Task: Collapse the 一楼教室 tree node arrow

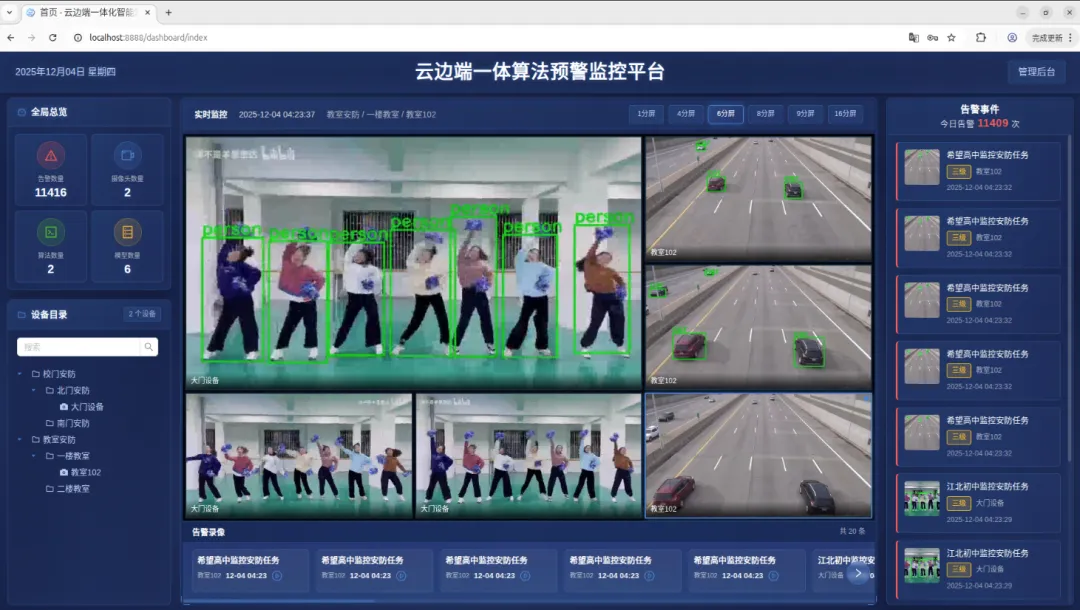Action: click(33, 456)
